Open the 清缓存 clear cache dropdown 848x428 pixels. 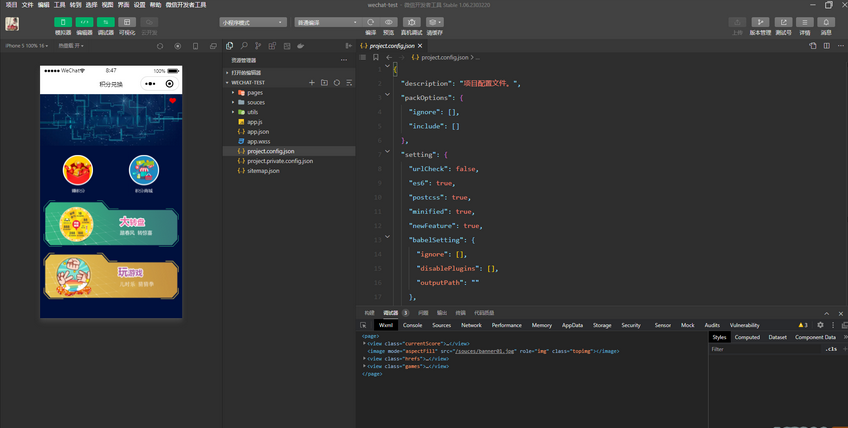click(434, 22)
